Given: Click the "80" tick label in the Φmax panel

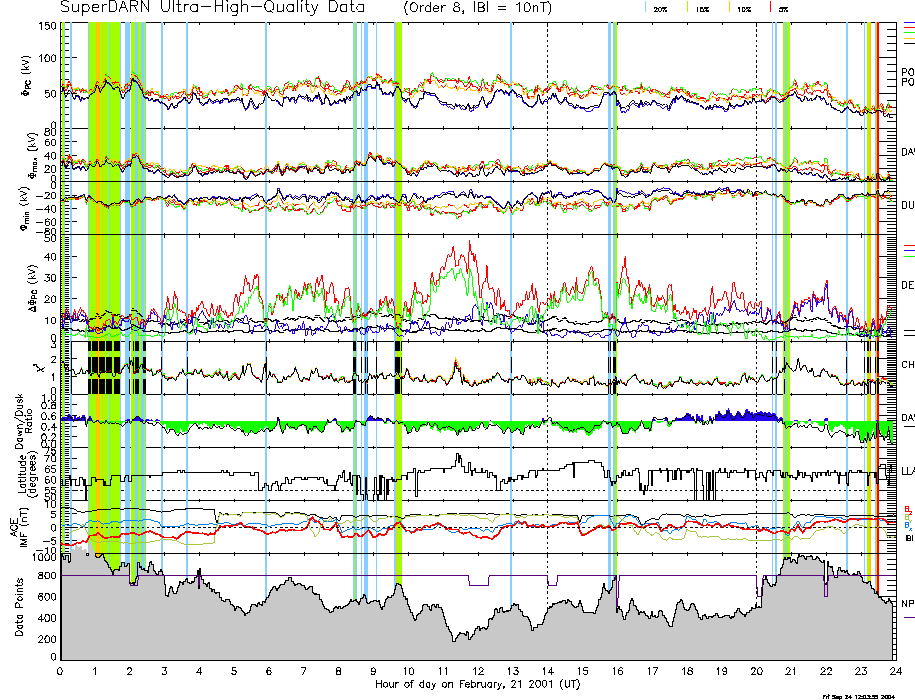Looking at the screenshot, I should click(50, 132).
